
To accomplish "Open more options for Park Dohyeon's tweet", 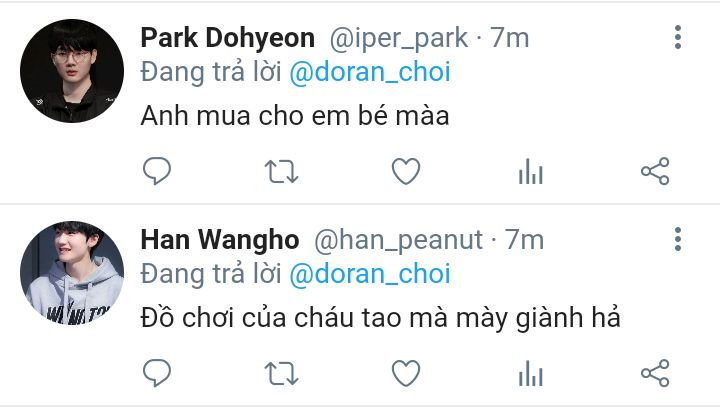I will point(678,37).
